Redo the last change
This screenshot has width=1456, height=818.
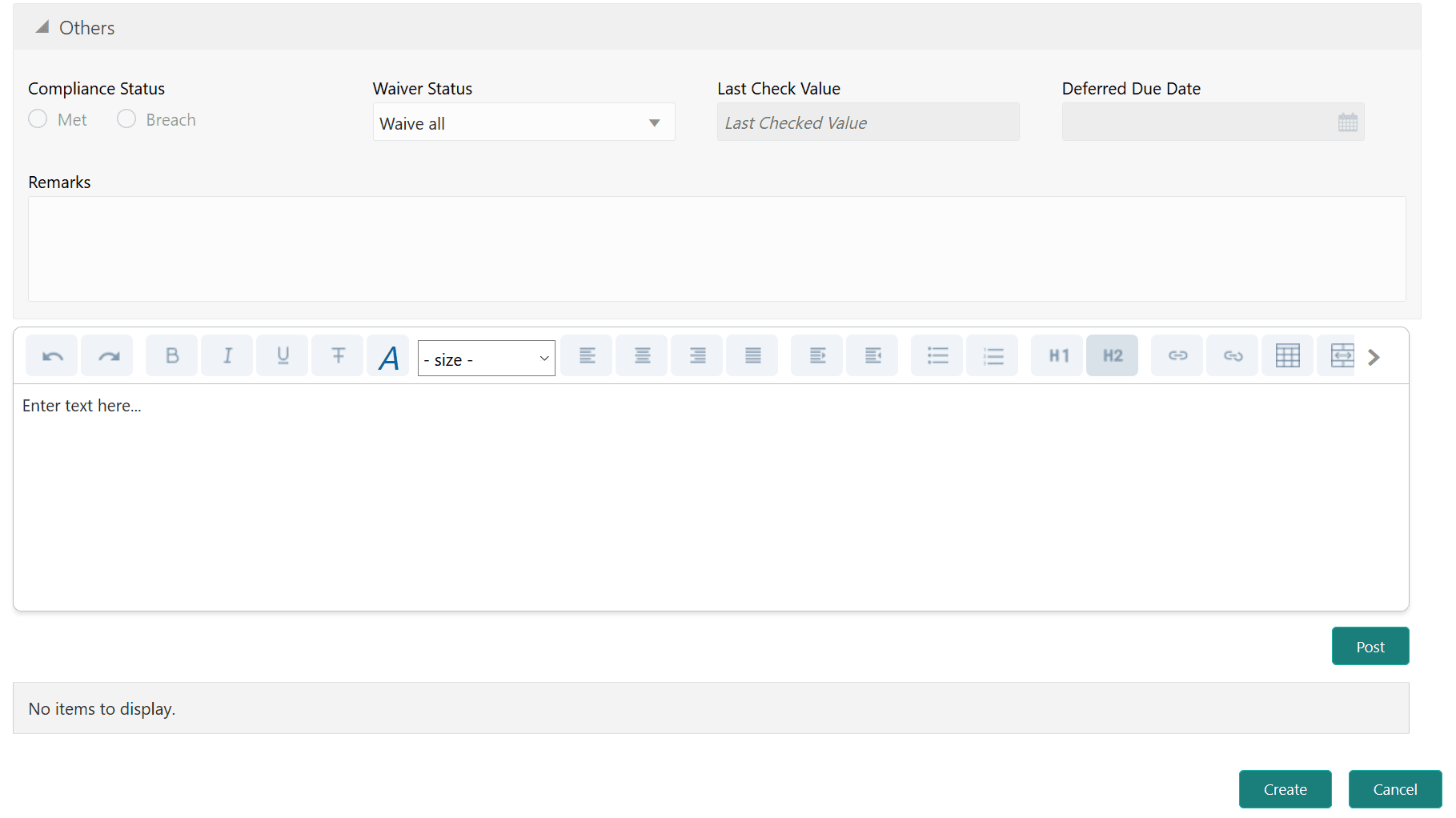(106, 355)
